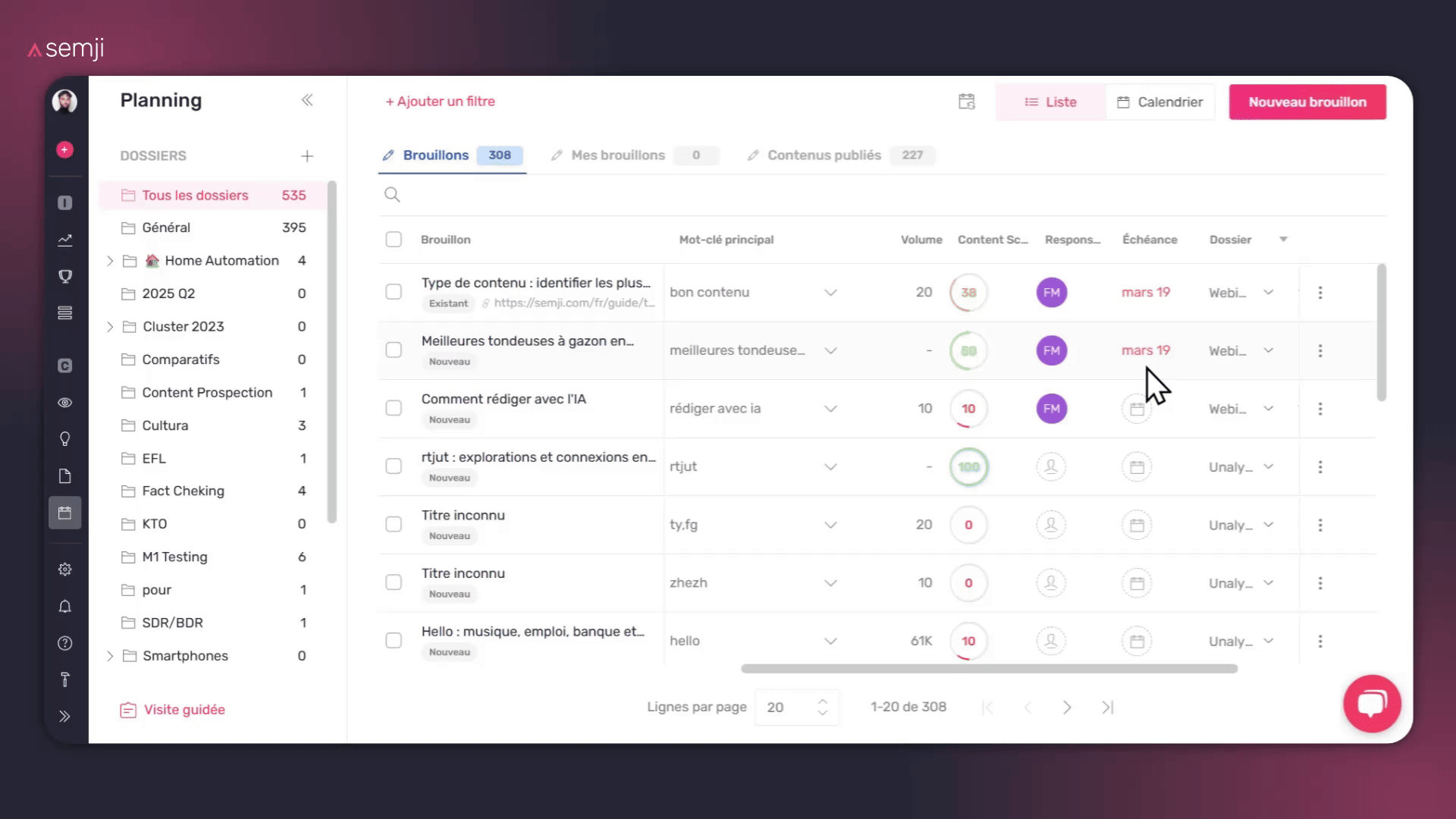Viewport: 1456px width, 819px height.
Task: Switch to Brouillons tab
Action: [x=452, y=155]
